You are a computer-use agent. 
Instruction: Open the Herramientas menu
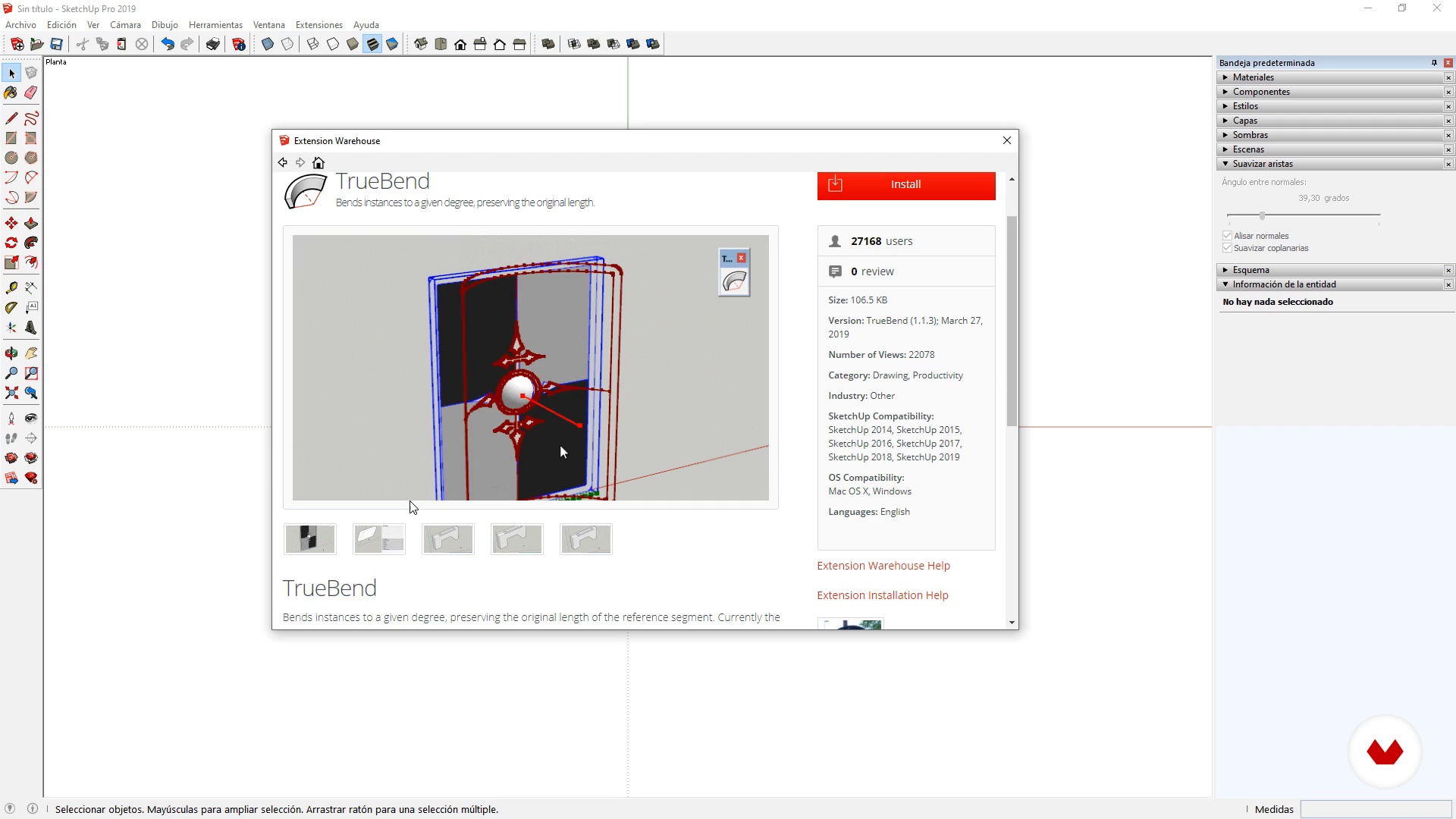(x=215, y=25)
